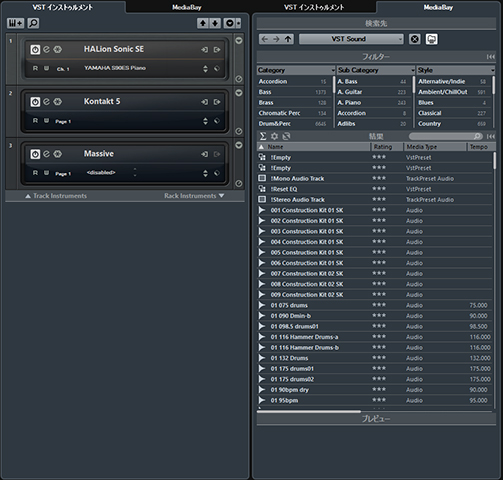
Task: Open Kontakt 5 input options icon
Action: pos(204,102)
